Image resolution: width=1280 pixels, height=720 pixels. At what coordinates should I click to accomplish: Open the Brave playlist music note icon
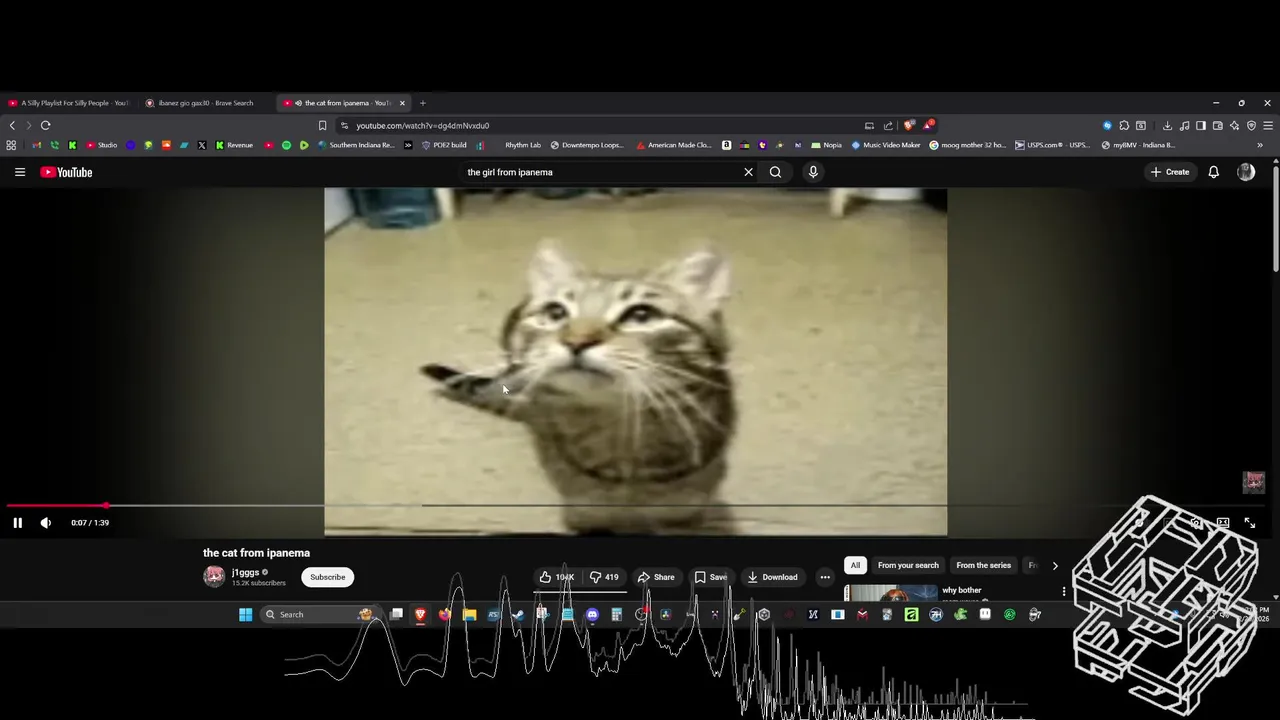click(x=1184, y=126)
